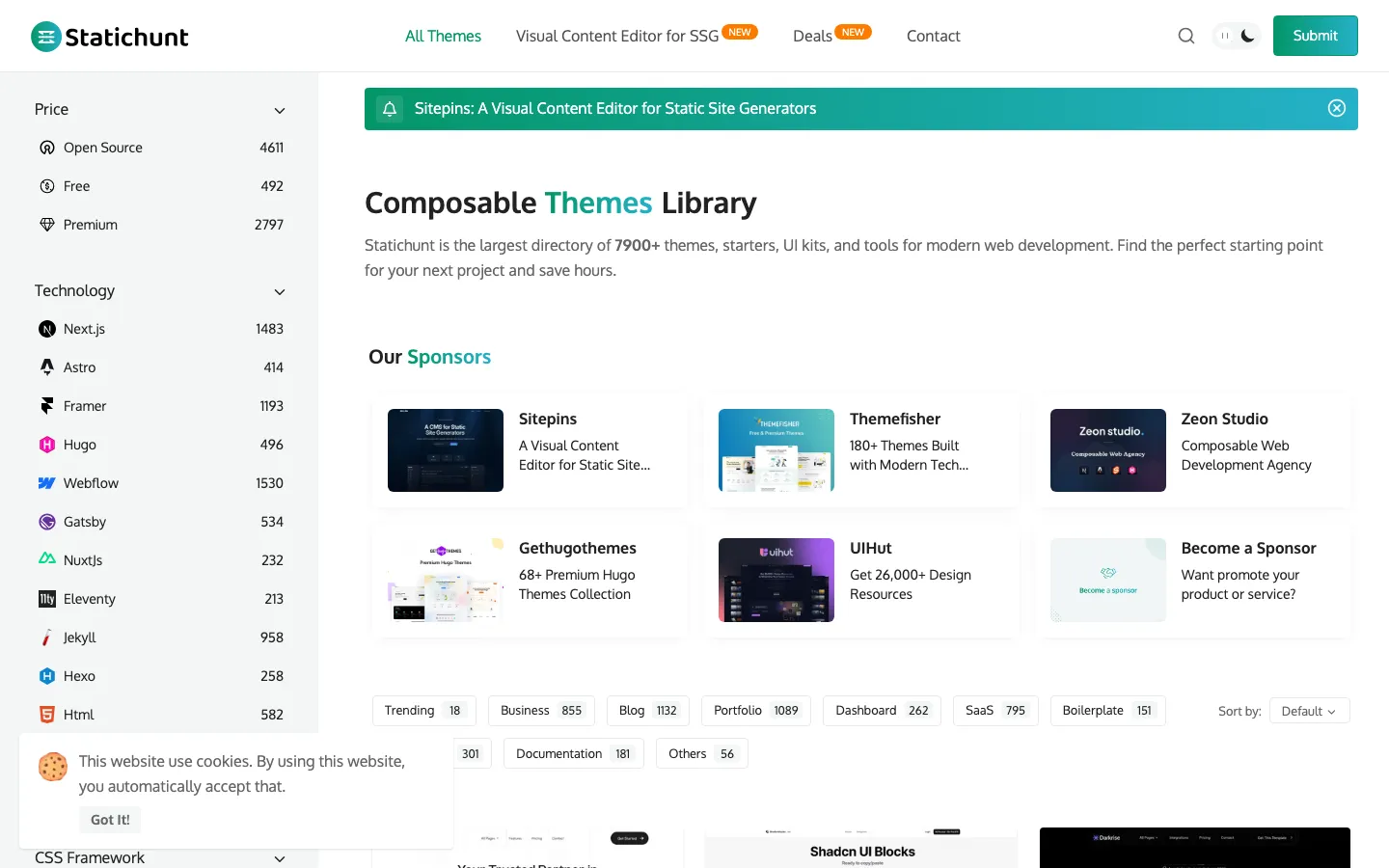
Task: Click the Jekyll technology icon
Action: coord(47,637)
